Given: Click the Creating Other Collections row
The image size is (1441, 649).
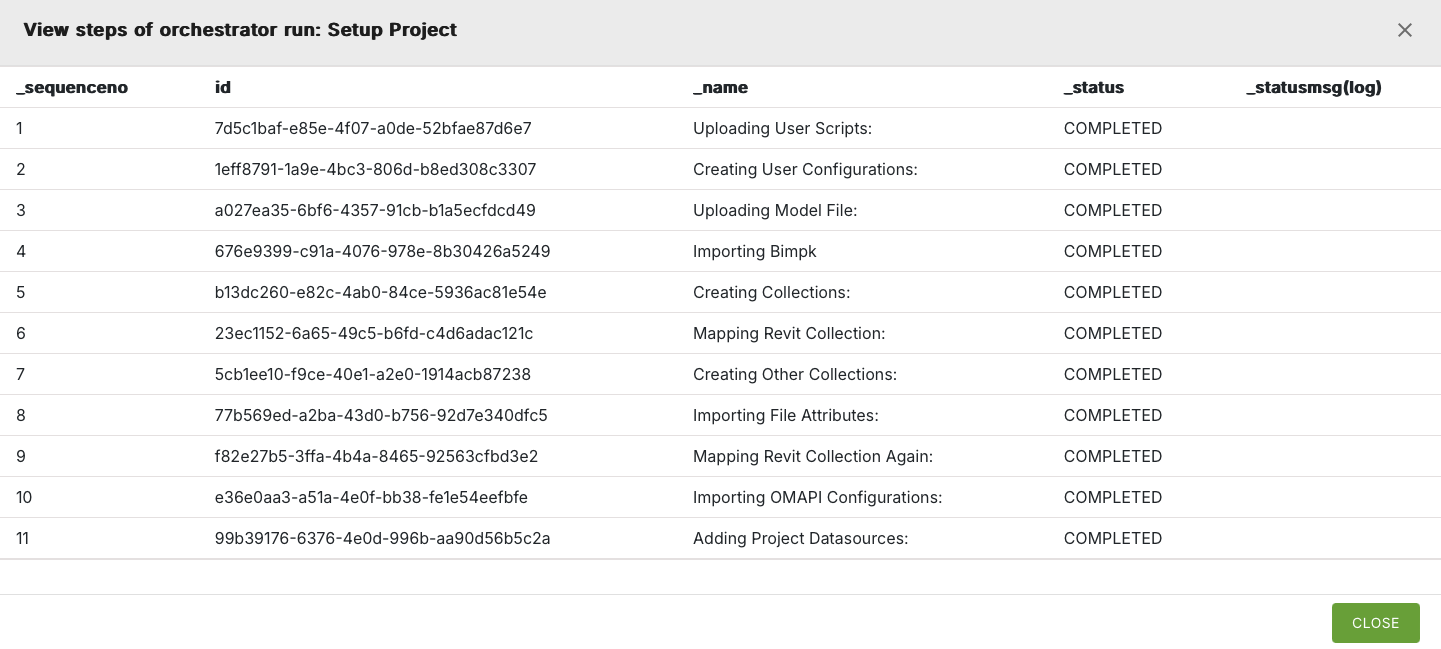Looking at the screenshot, I should tap(795, 374).
